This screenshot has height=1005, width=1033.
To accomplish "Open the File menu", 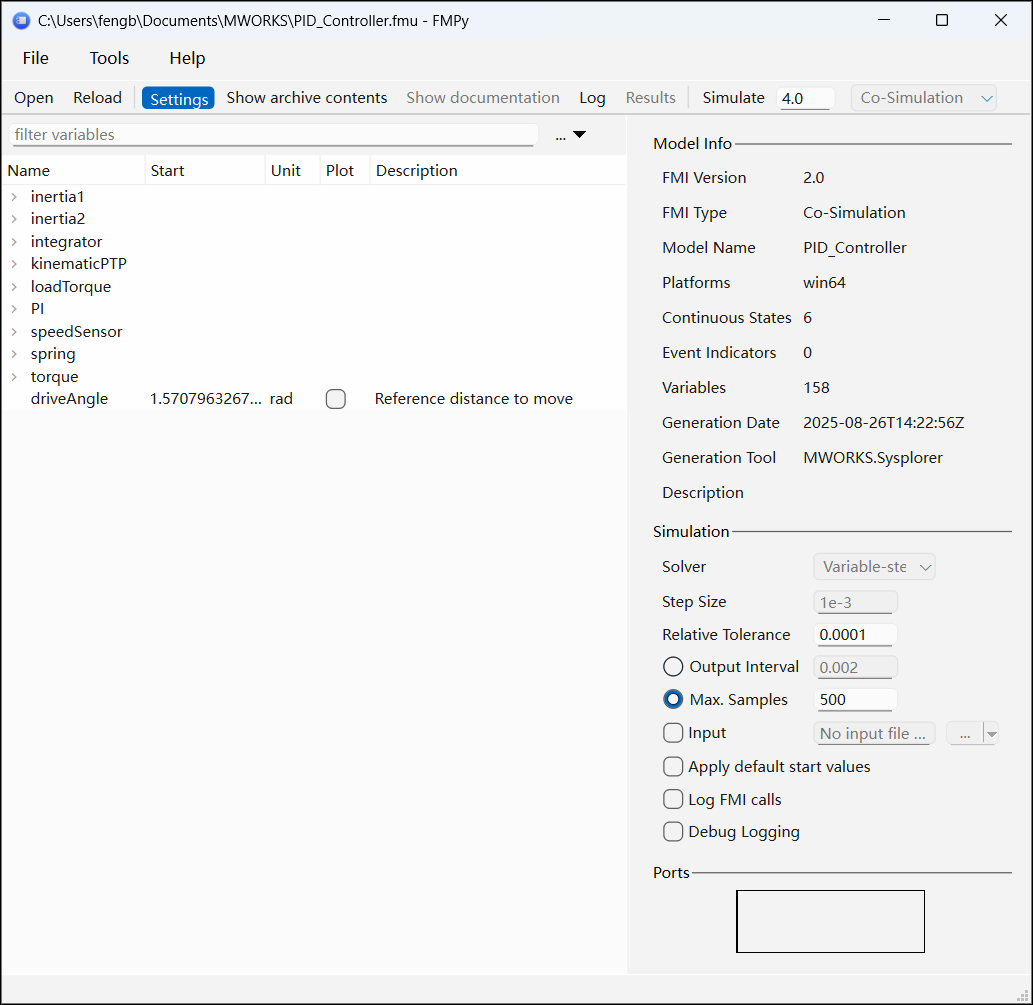I will [x=36, y=58].
